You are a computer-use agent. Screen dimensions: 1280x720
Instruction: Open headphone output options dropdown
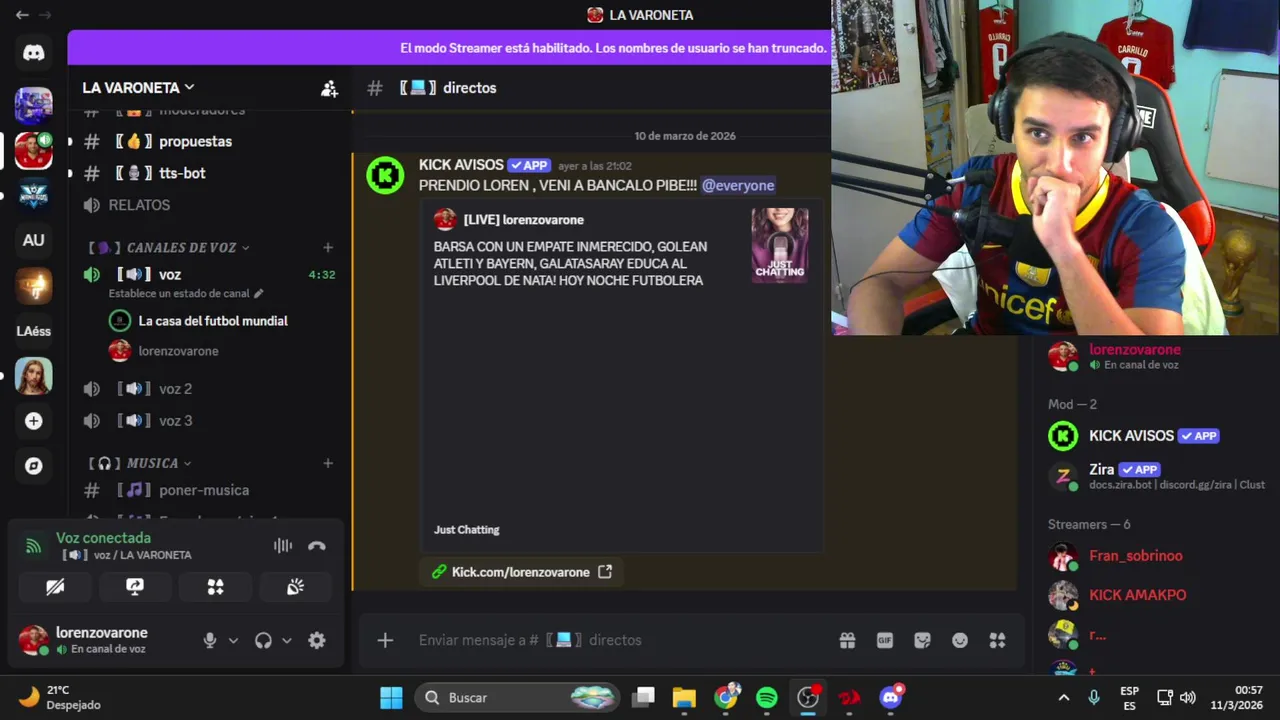coord(287,641)
